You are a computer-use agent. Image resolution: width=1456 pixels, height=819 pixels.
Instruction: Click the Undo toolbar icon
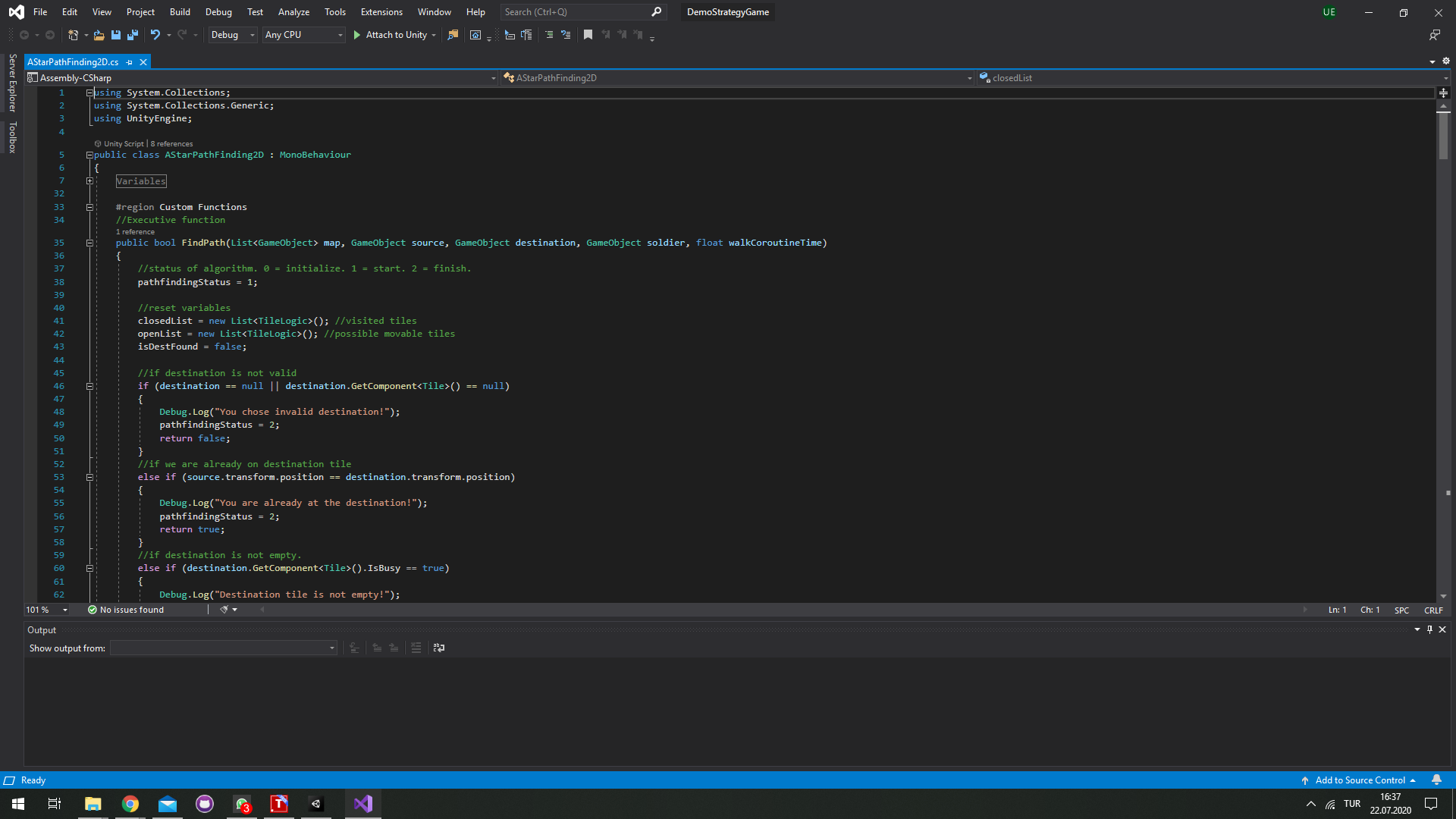point(155,35)
